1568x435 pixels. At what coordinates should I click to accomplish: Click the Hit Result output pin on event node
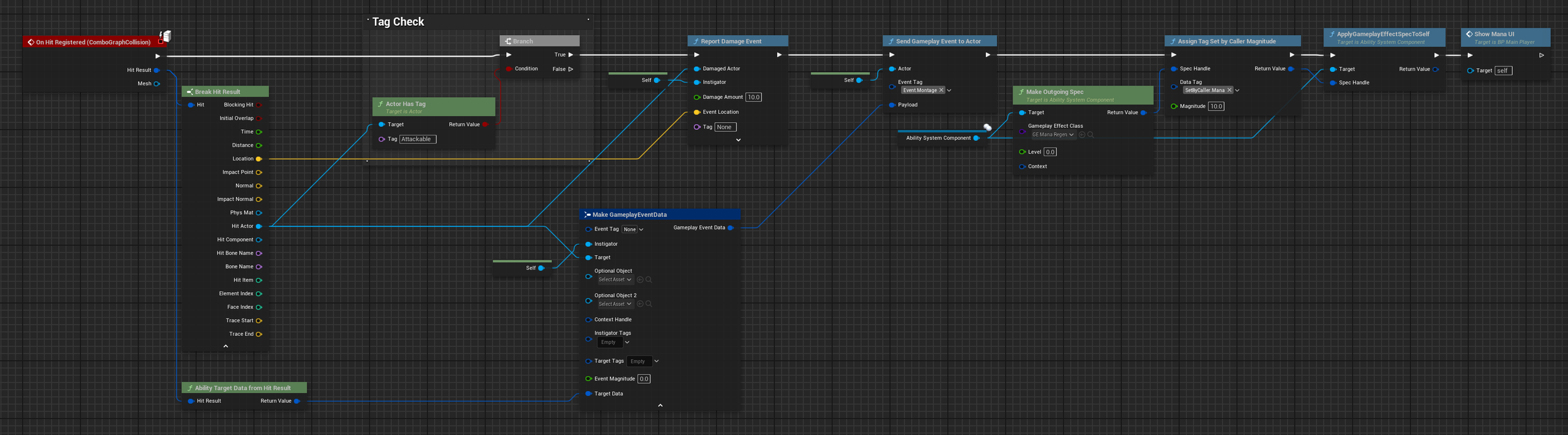(x=157, y=70)
